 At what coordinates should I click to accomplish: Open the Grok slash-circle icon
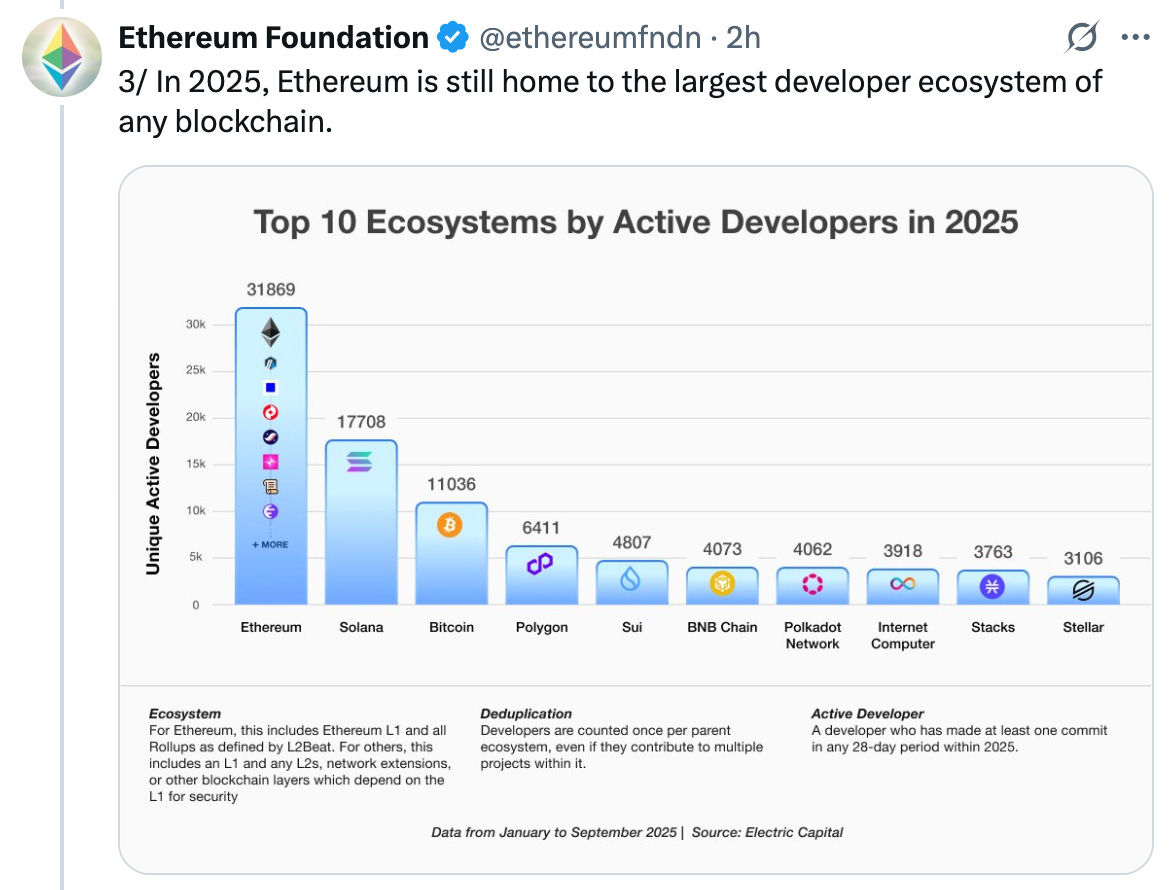point(1082,37)
